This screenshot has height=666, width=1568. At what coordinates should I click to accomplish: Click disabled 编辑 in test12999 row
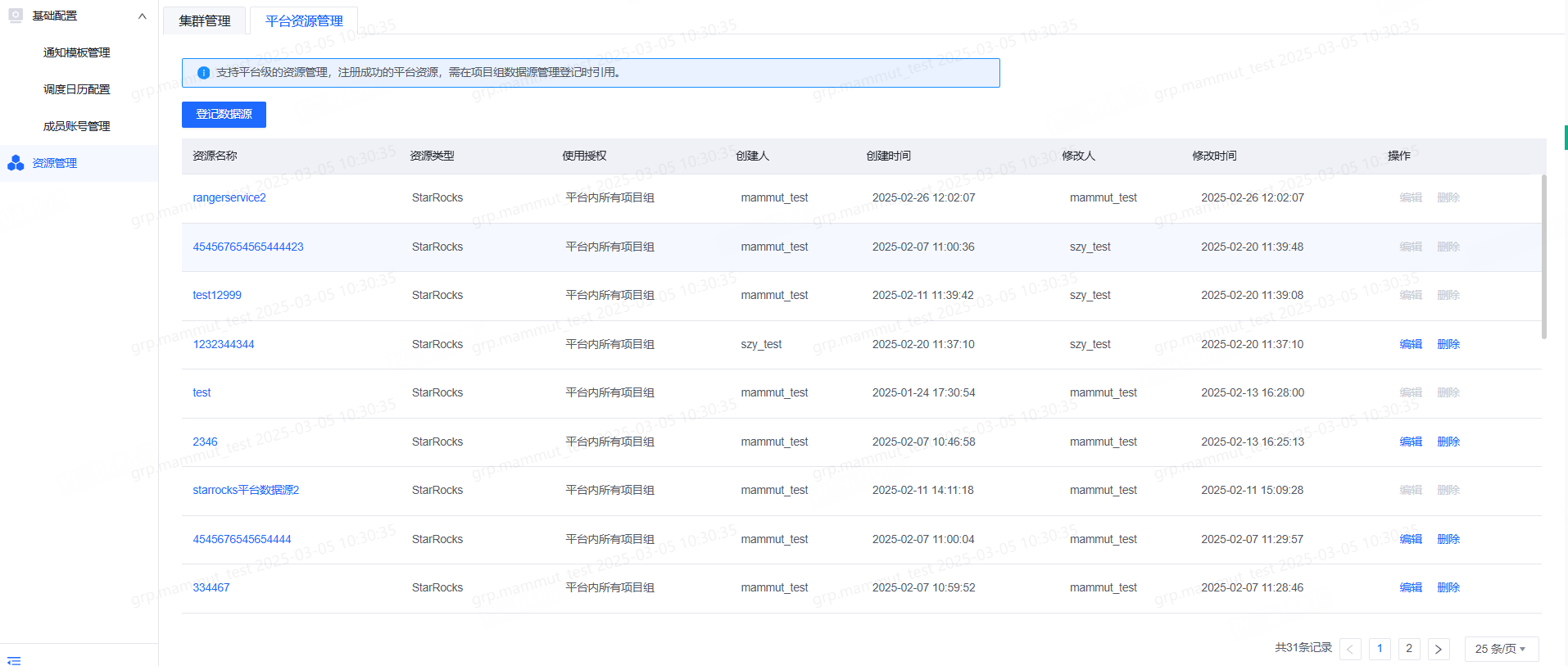(x=1411, y=295)
